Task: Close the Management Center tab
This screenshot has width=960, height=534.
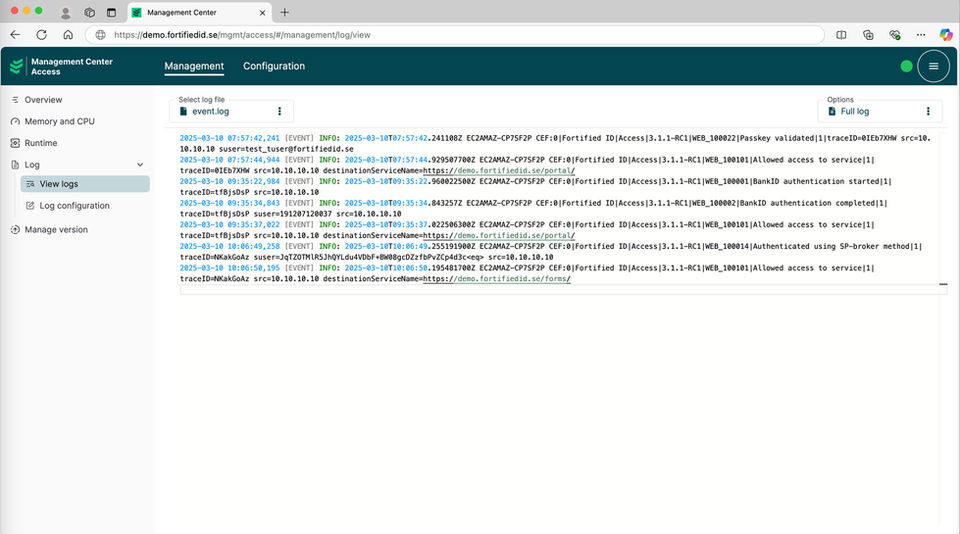Action: [262, 12]
